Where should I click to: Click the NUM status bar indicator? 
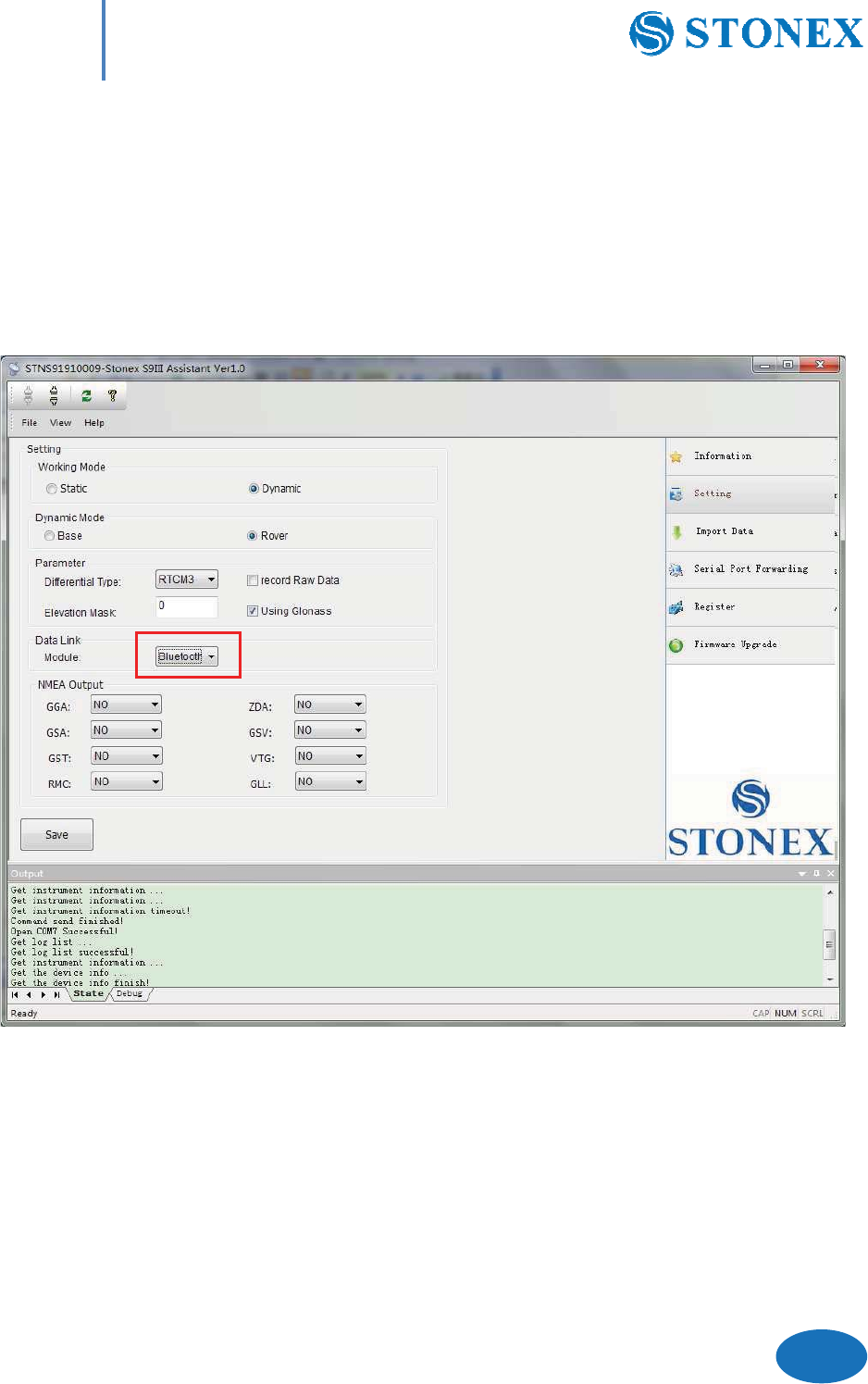tap(786, 1013)
